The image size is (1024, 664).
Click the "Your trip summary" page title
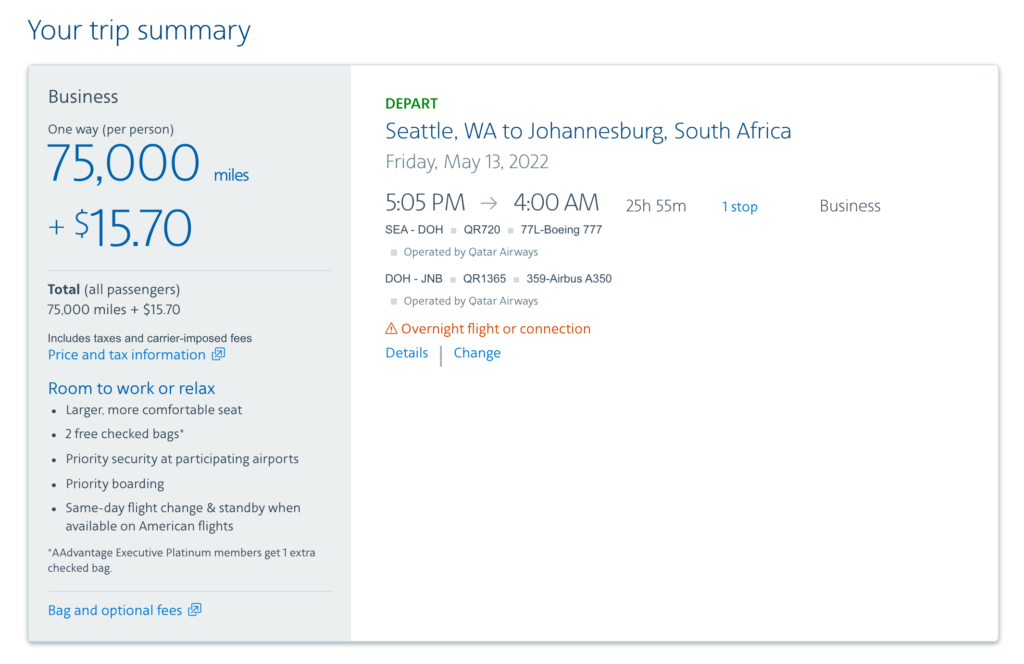139,31
